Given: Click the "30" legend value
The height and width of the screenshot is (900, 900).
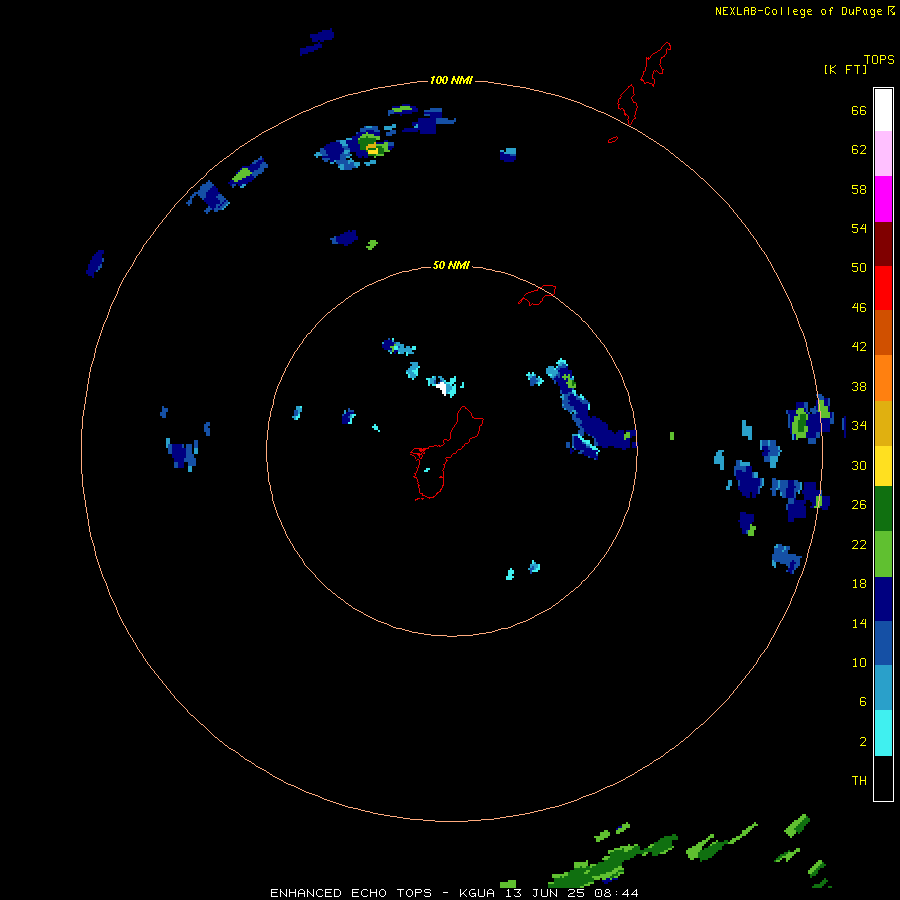Looking at the screenshot, I should tap(859, 465).
